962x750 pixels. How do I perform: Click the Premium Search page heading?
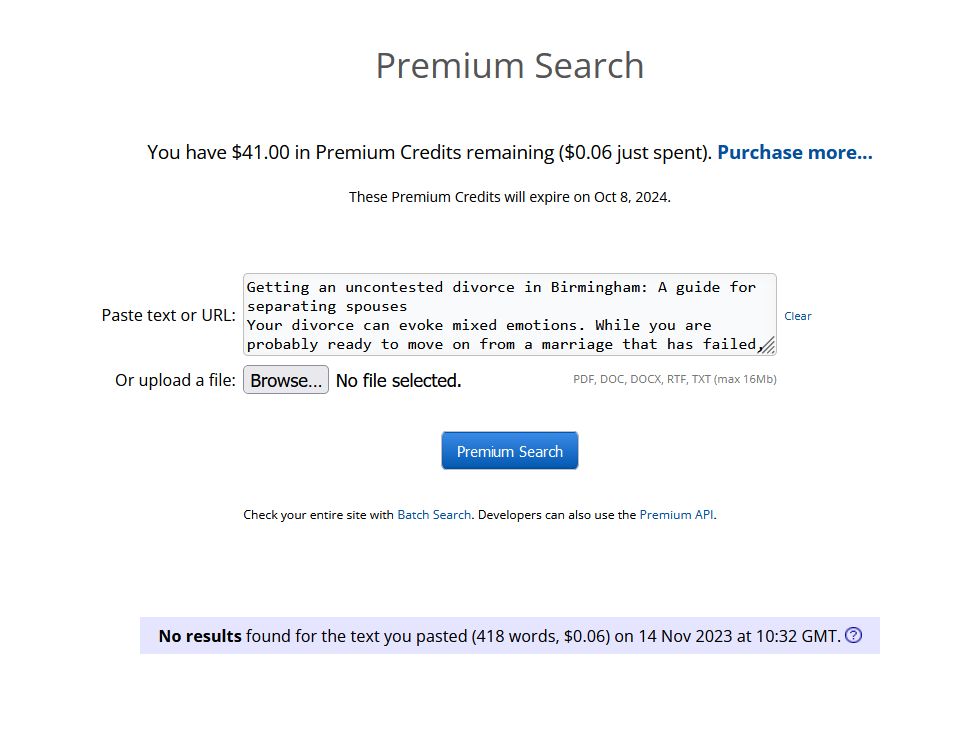(x=509, y=66)
